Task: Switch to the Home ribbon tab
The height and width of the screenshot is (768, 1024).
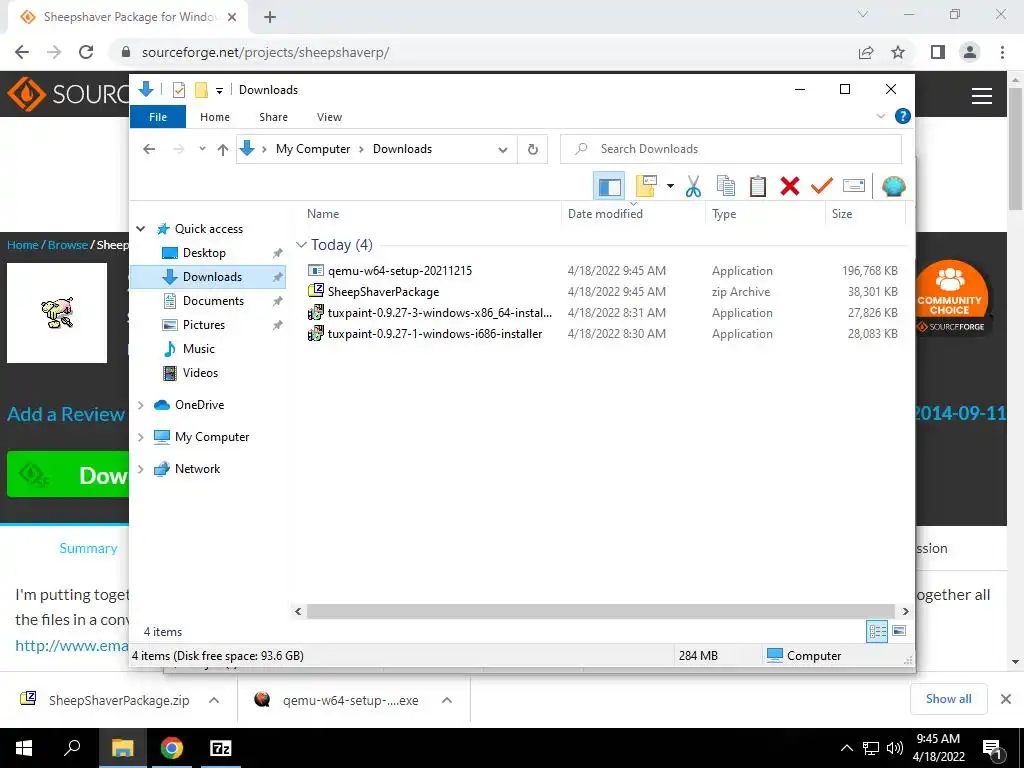Action: pyautogui.click(x=215, y=117)
